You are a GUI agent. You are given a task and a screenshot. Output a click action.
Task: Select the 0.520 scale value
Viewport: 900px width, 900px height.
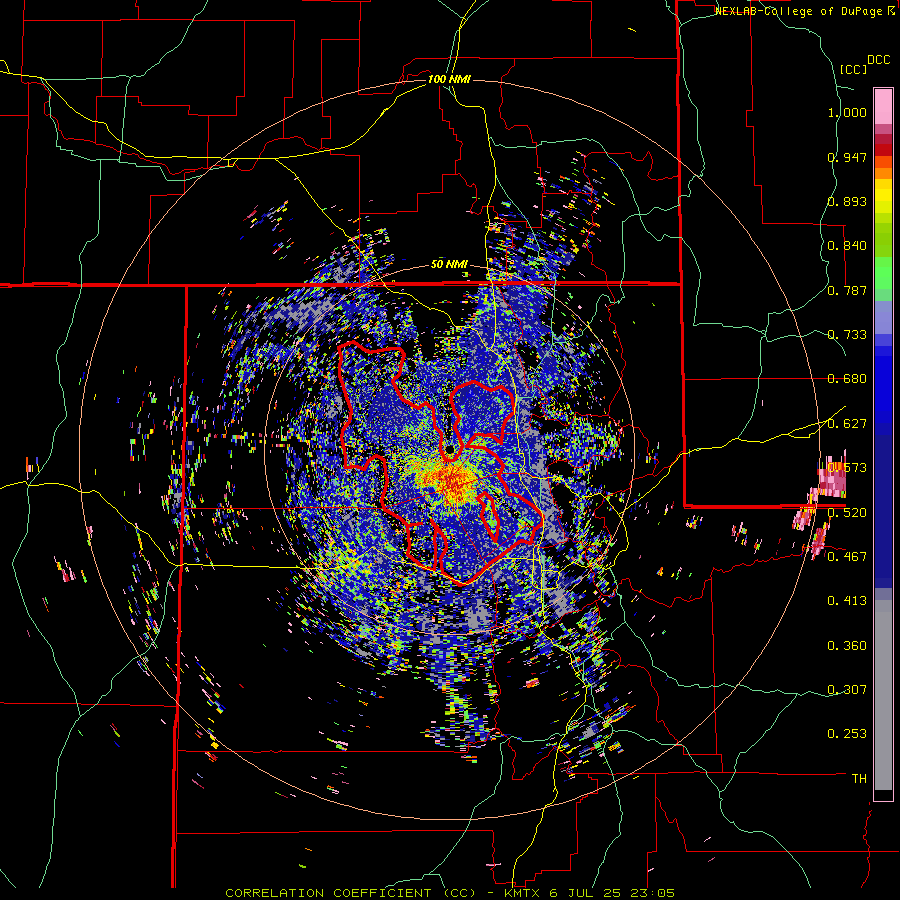click(x=847, y=512)
